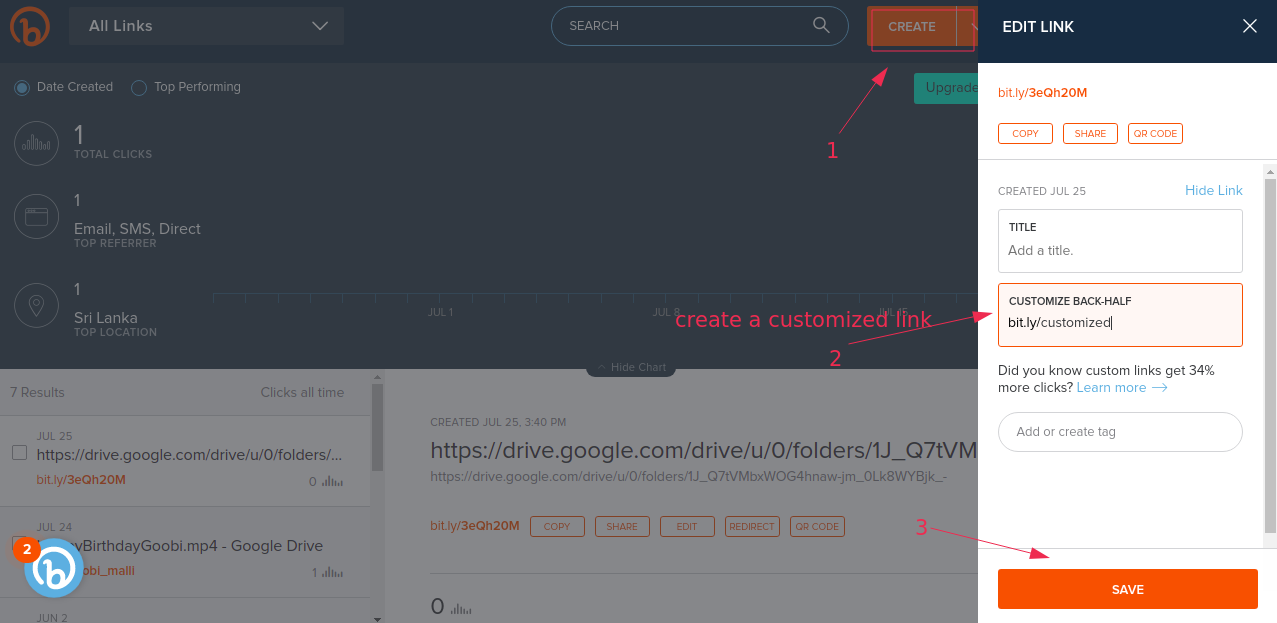Select the BirthdayGoobi.mp4 - Google Drive row

pos(185,552)
